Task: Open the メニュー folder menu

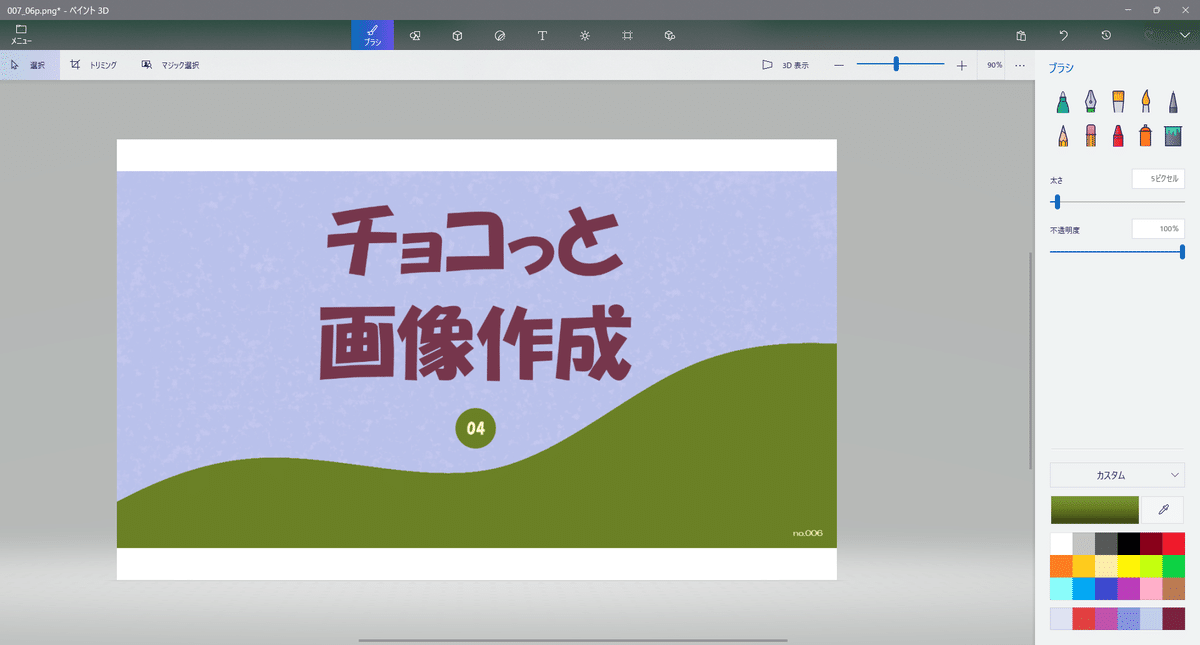Action: click(x=21, y=34)
